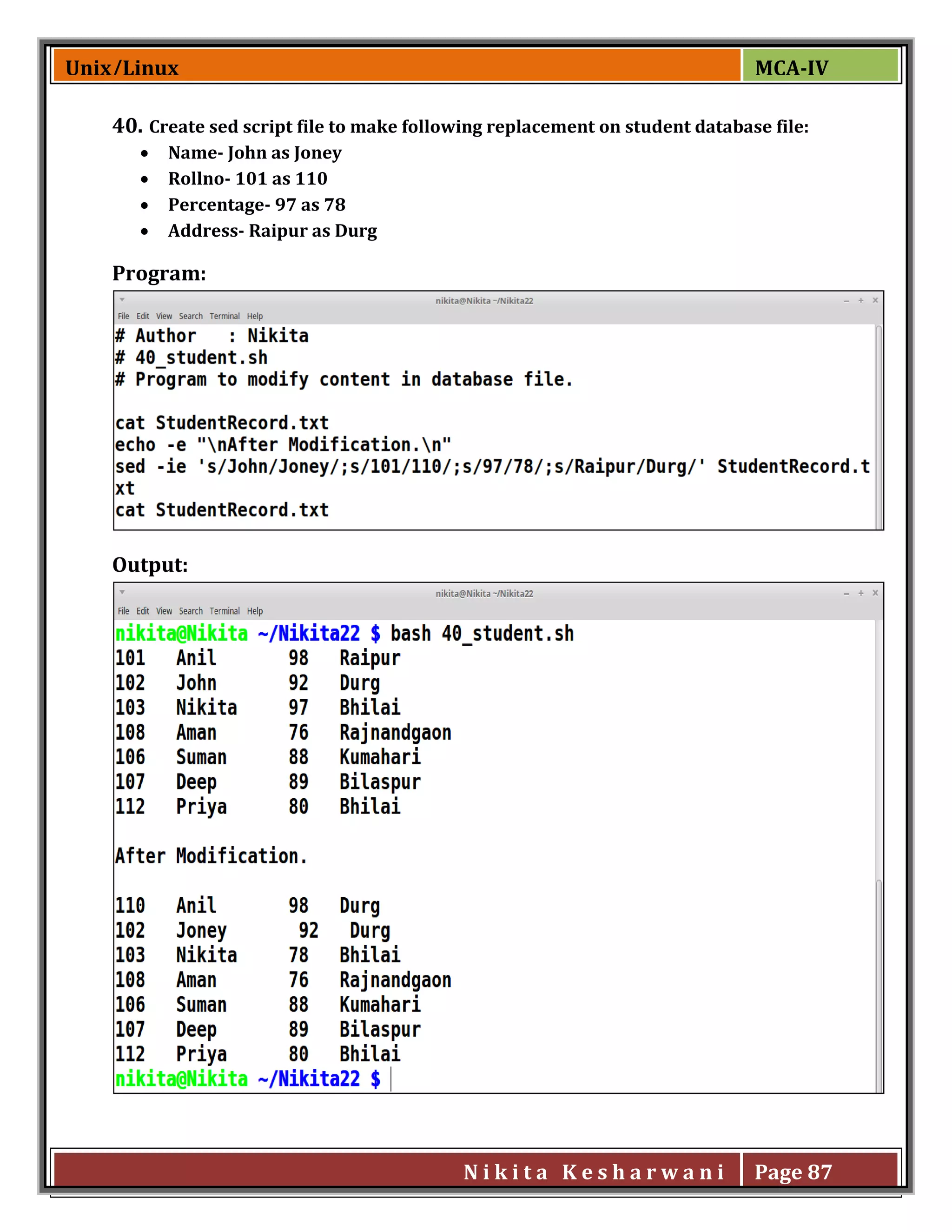Click 'MCA-IV' green header box
The height and width of the screenshot is (1232, 952).
(820, 66)
